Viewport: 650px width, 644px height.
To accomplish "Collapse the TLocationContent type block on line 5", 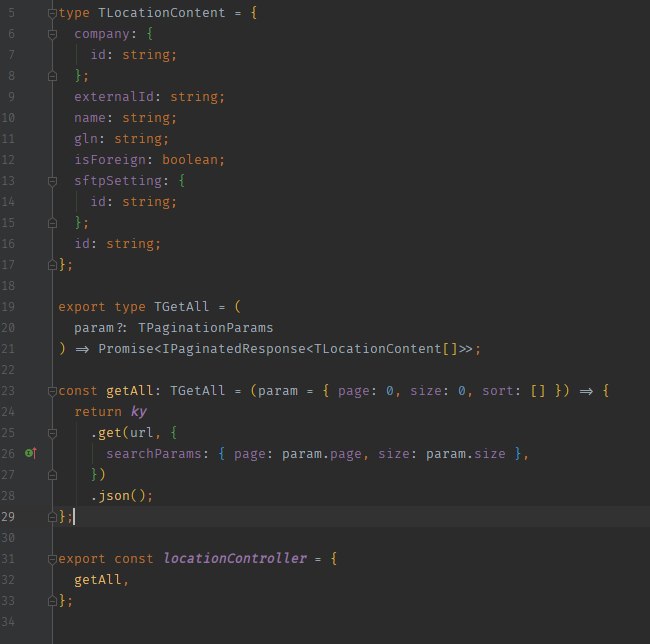I will tap(52, 13).
